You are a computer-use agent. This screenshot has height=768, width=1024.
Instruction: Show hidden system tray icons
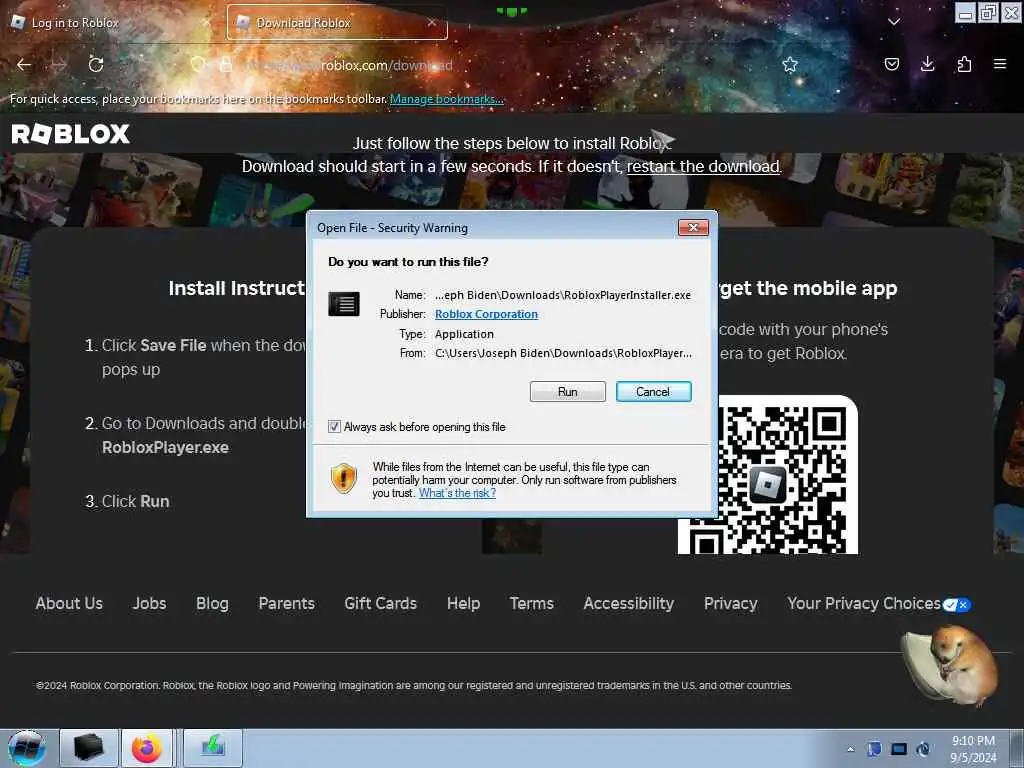pyautogui.click(x=850, y=750)
